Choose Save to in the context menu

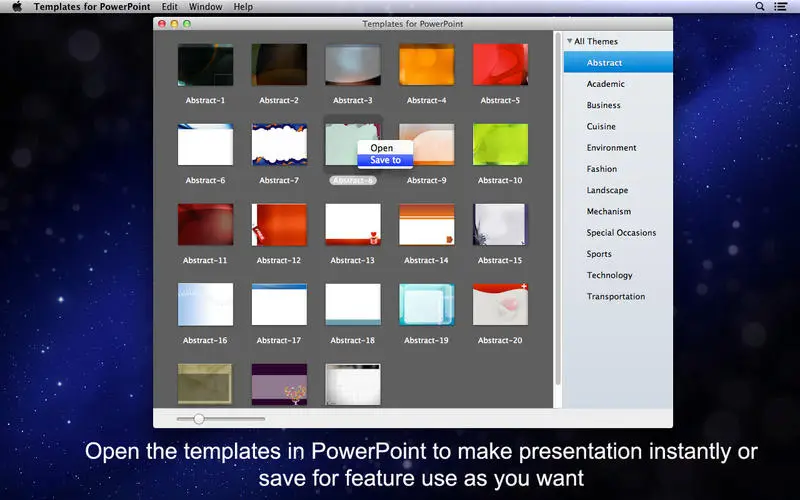click(385, 160)
